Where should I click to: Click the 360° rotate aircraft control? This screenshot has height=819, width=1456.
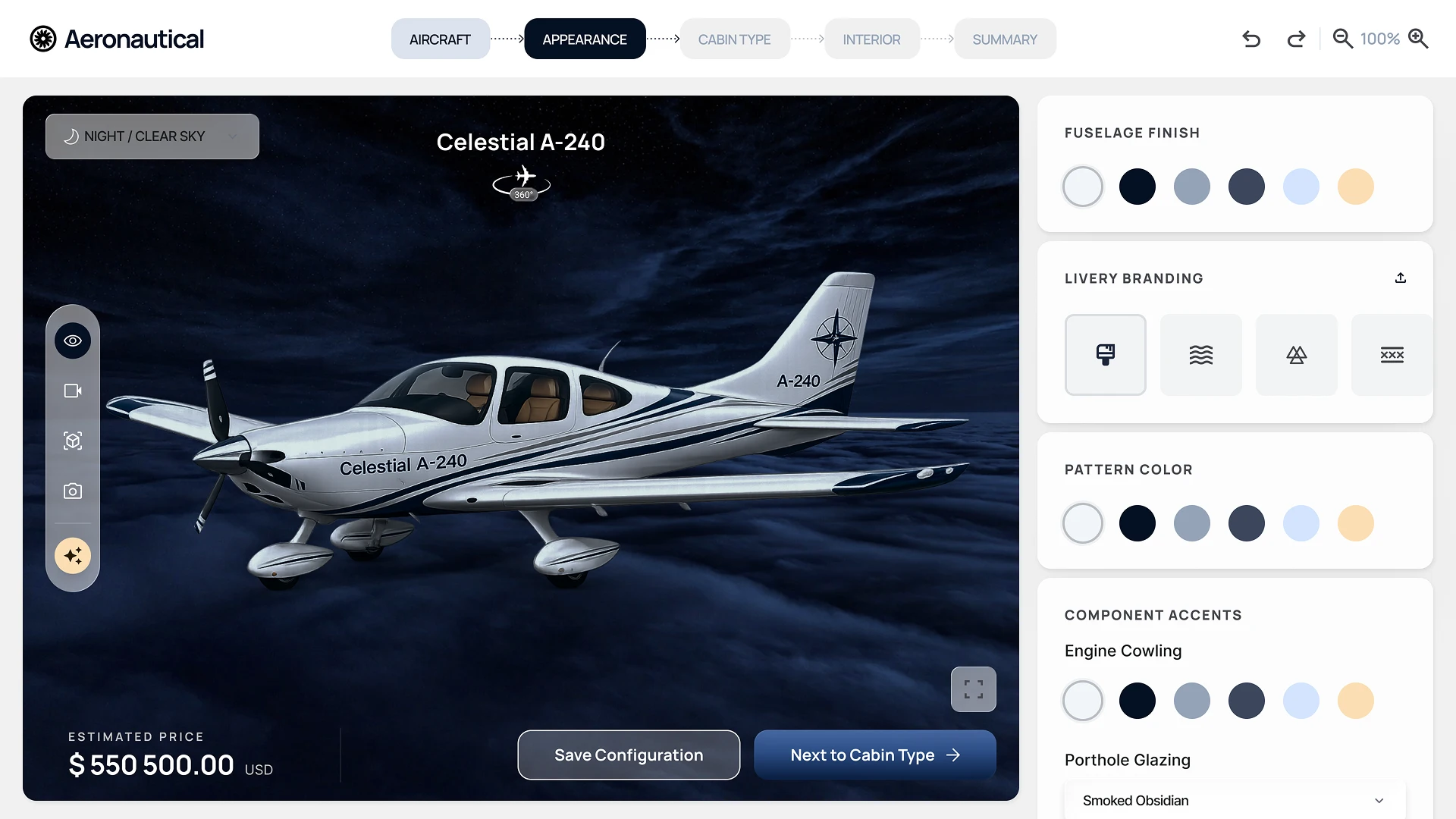(522, 184)
